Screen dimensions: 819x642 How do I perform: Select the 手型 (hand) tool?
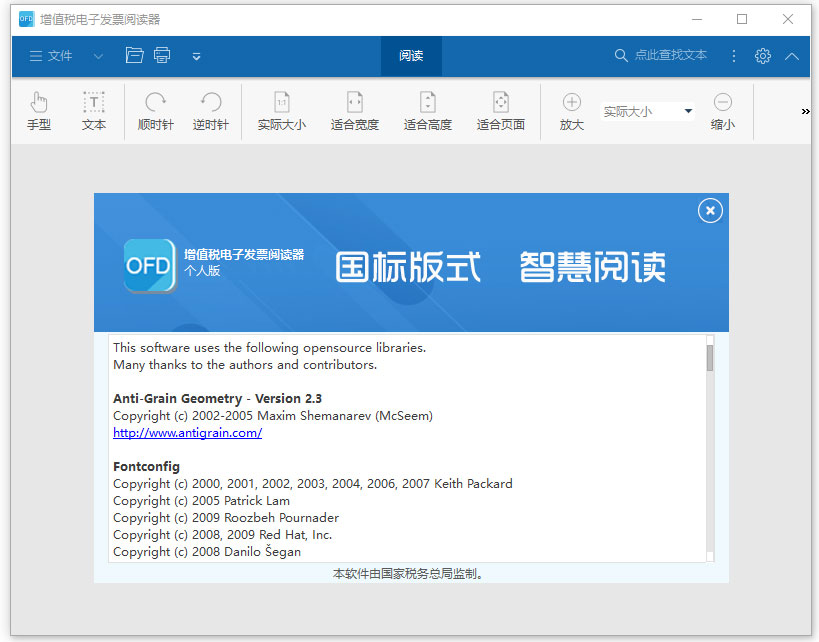38,110
